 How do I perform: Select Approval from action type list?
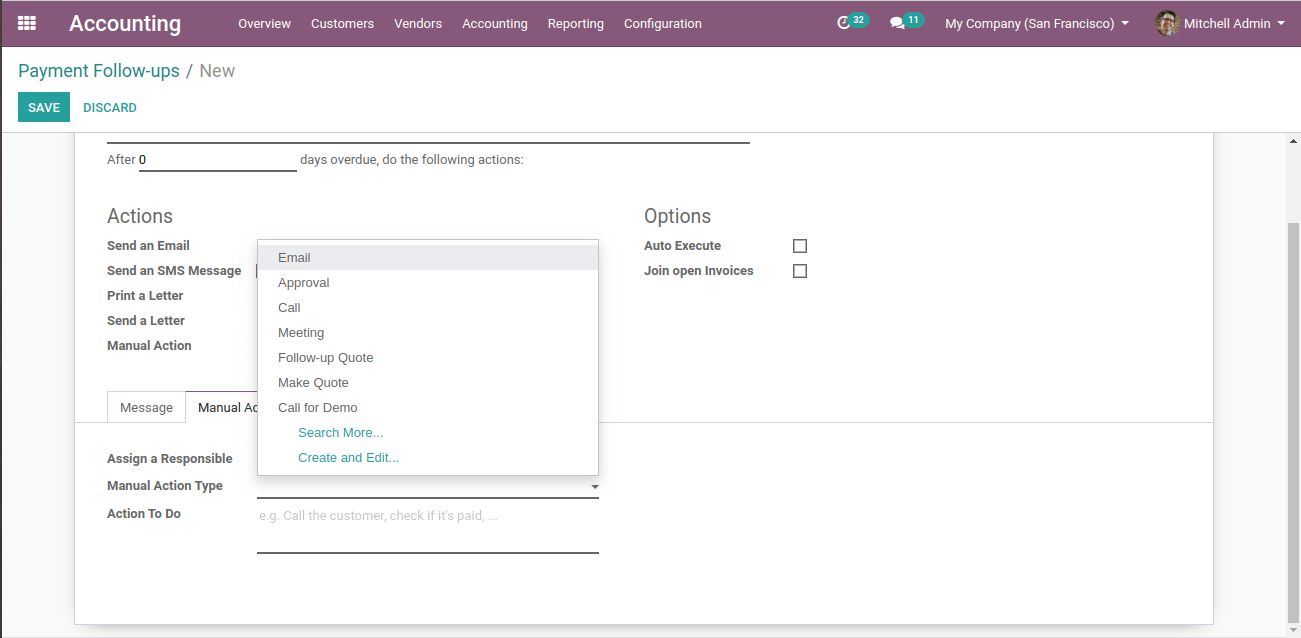tap(428, 283)
